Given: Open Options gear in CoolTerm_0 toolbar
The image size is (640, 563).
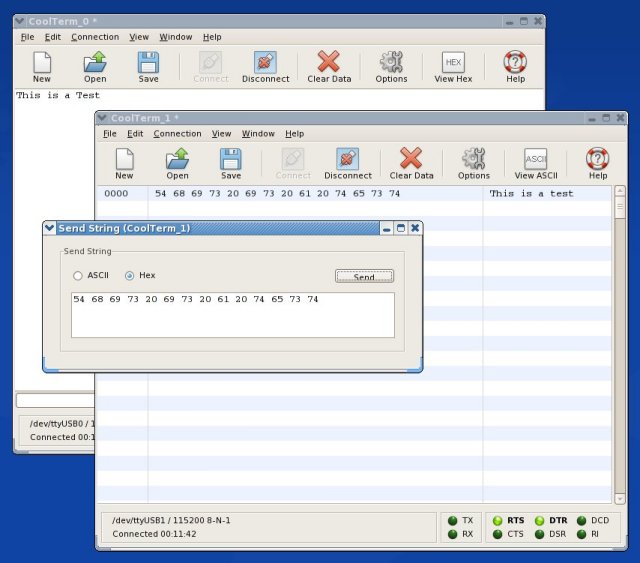Looking at the screenshot, I should click(x=391, y=62).
